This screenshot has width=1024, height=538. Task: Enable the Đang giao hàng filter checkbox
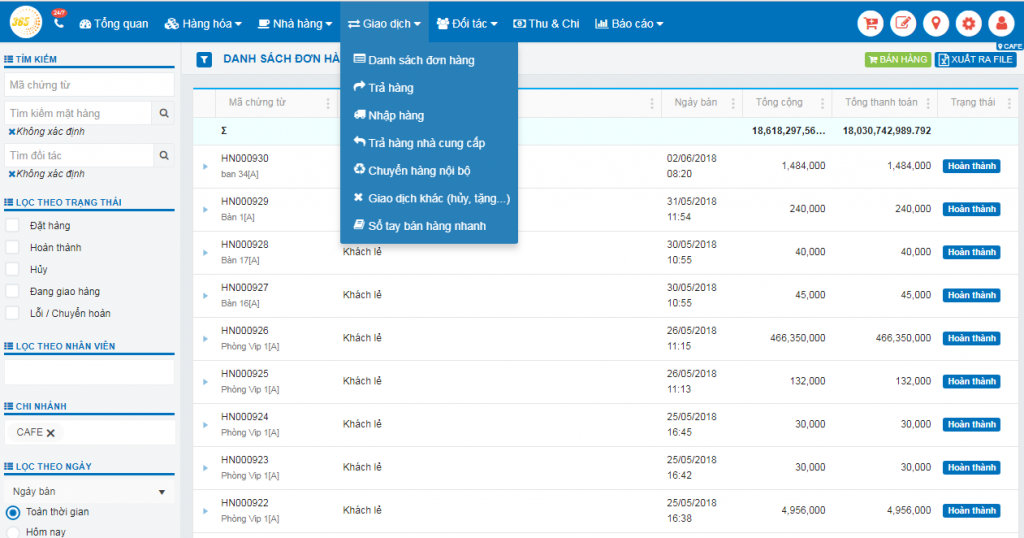[x=12, y=291]
